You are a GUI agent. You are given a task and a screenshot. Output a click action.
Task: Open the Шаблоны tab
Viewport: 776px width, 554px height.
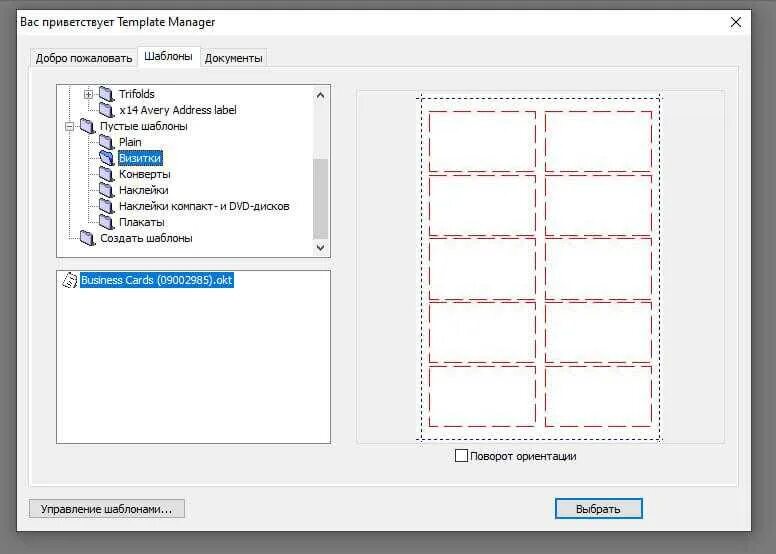[x=168, y=56]
